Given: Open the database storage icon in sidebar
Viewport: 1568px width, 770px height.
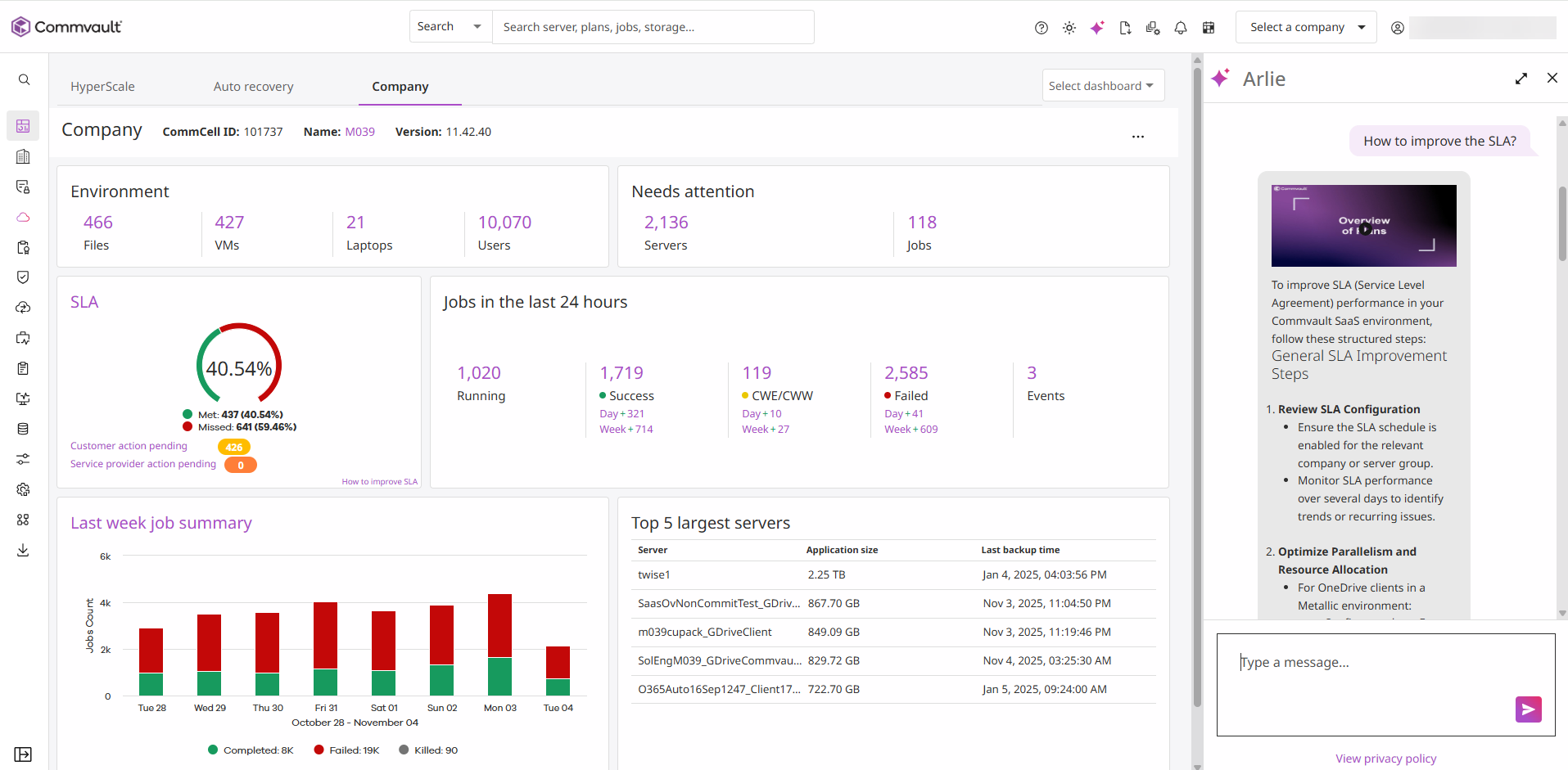Looking at the screenshot, I should [23, 429].
